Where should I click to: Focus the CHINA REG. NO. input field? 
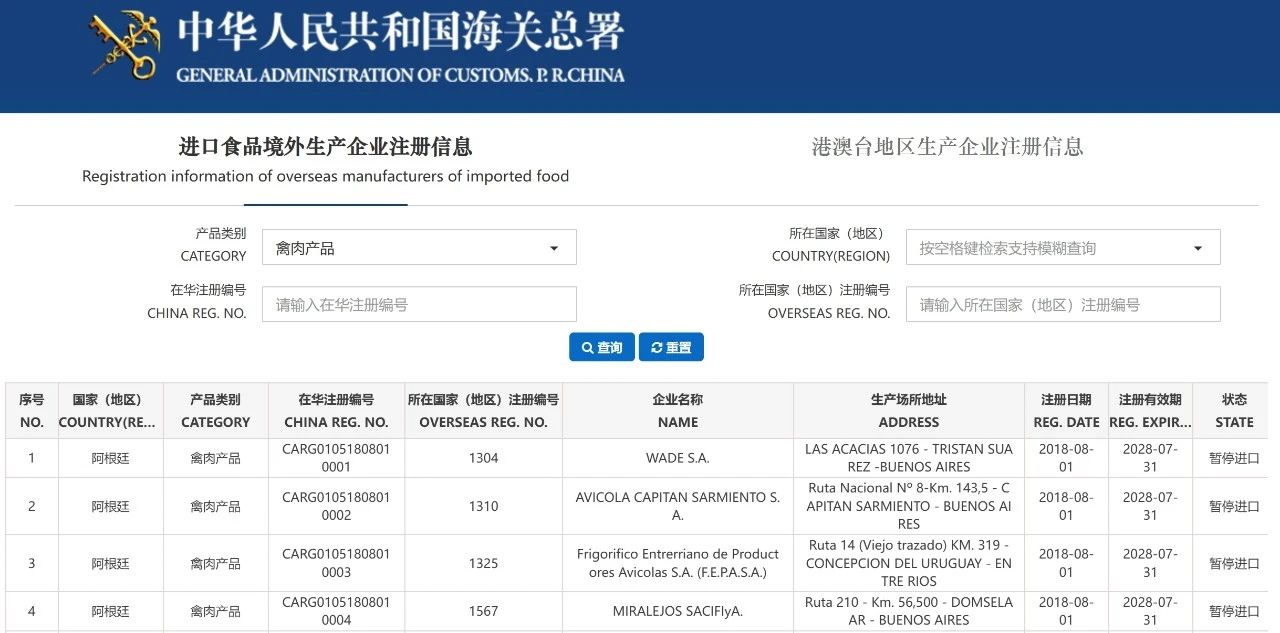[419, 305]
